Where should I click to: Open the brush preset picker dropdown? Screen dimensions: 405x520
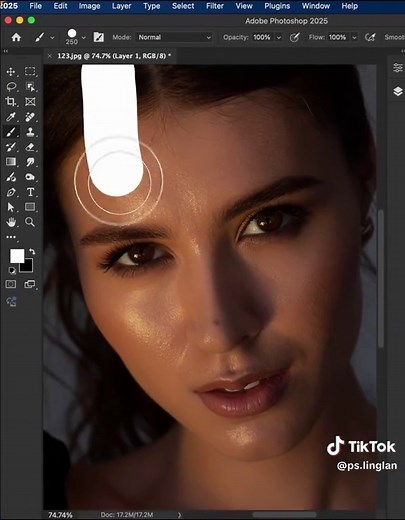(84, 38)
